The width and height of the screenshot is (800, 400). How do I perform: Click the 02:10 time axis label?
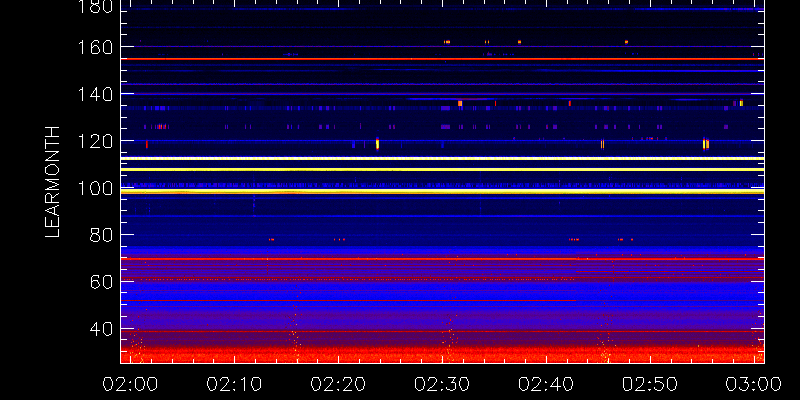click(234, 384)
